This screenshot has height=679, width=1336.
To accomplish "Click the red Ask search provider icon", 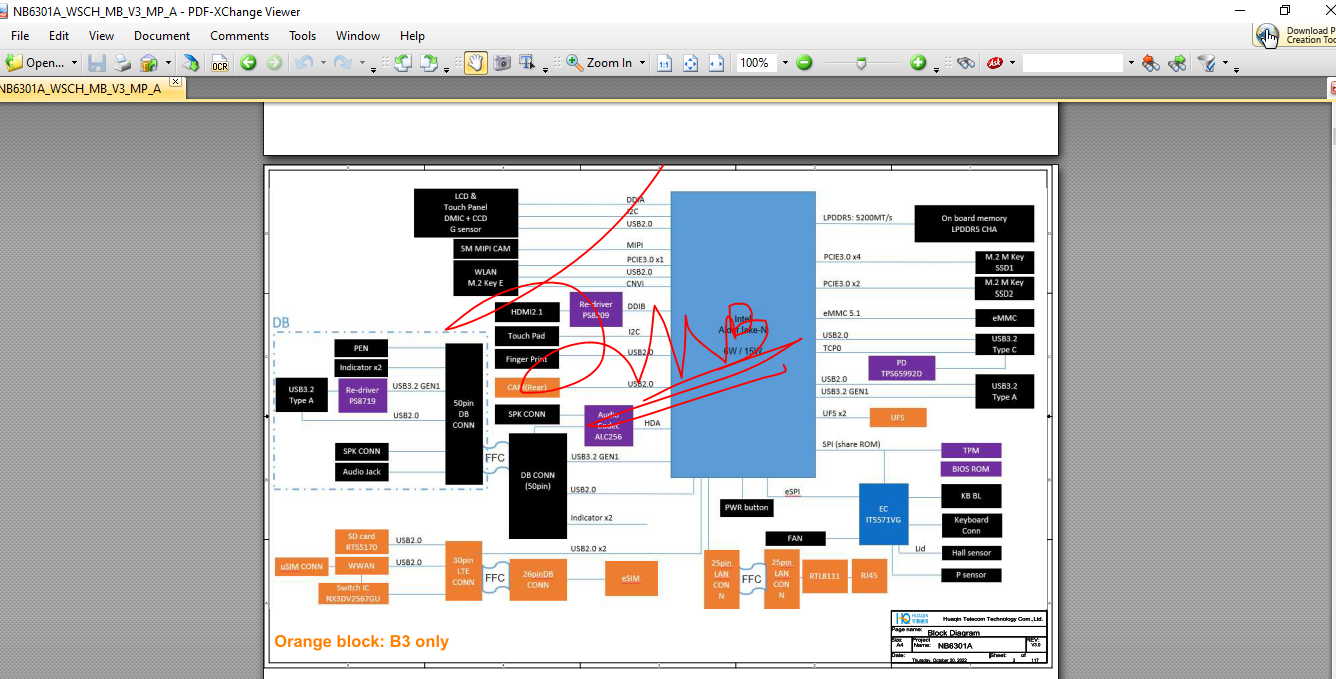I will pos(995,62).
